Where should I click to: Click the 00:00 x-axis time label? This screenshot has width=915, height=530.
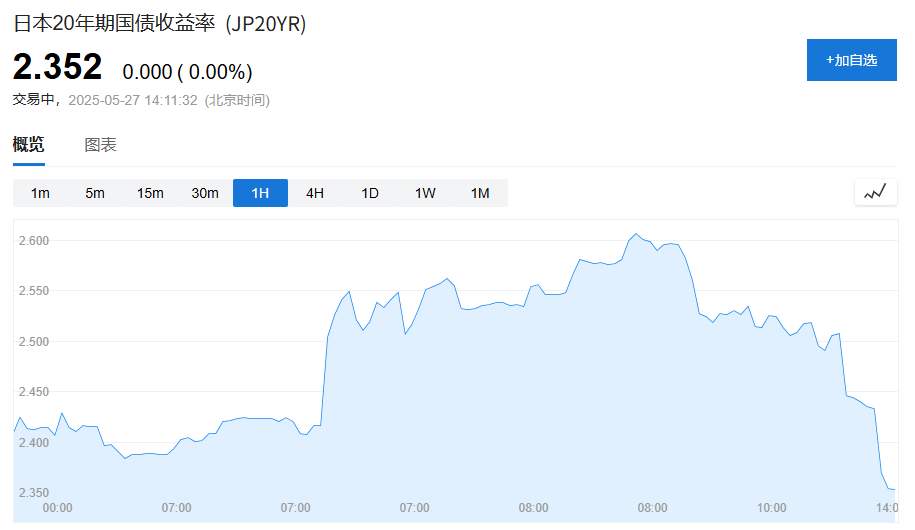click(57, 508)
